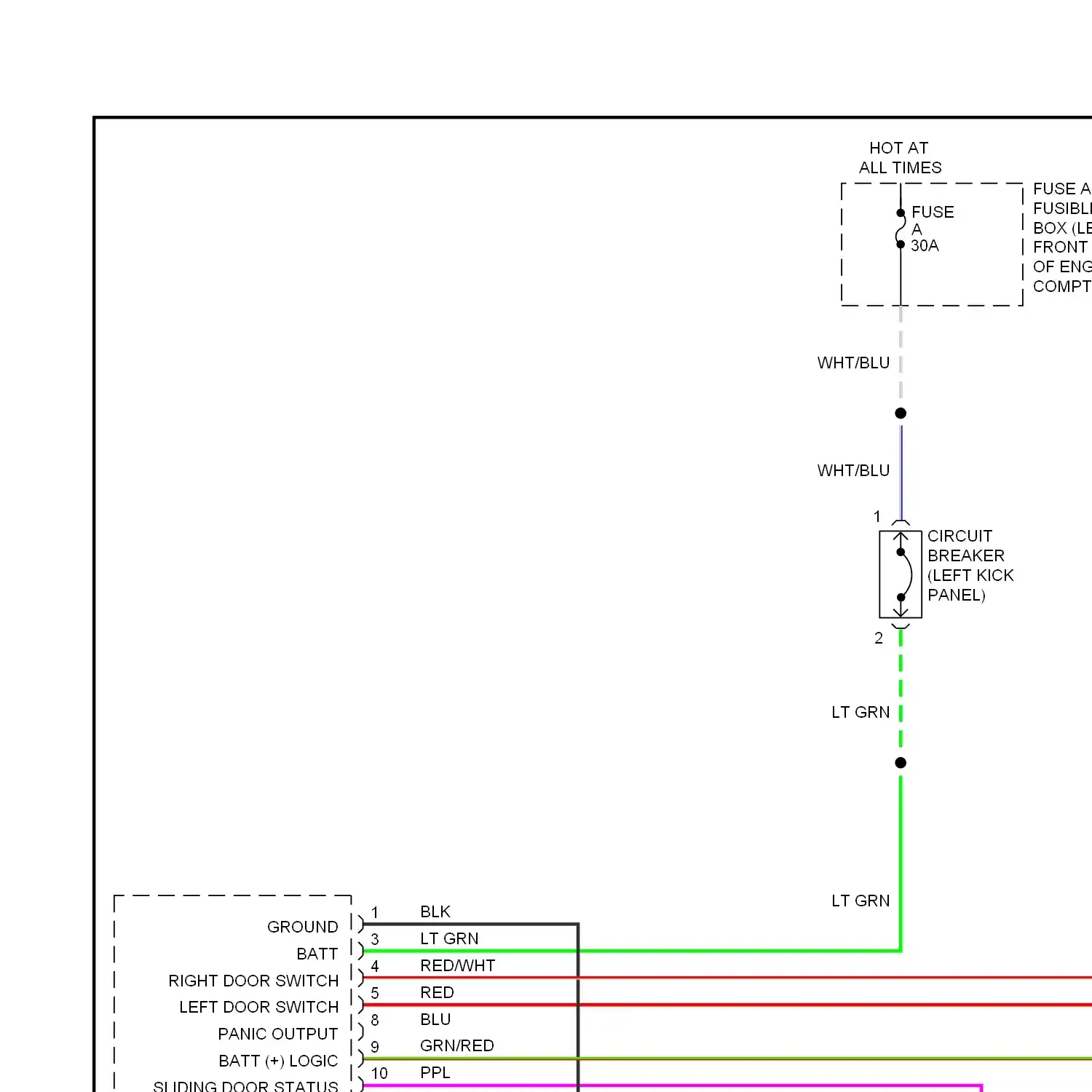The width and height of the screenshot is (1092, 1092).
Task: Select the BATT pin label
Action: [x=317, y=954]
